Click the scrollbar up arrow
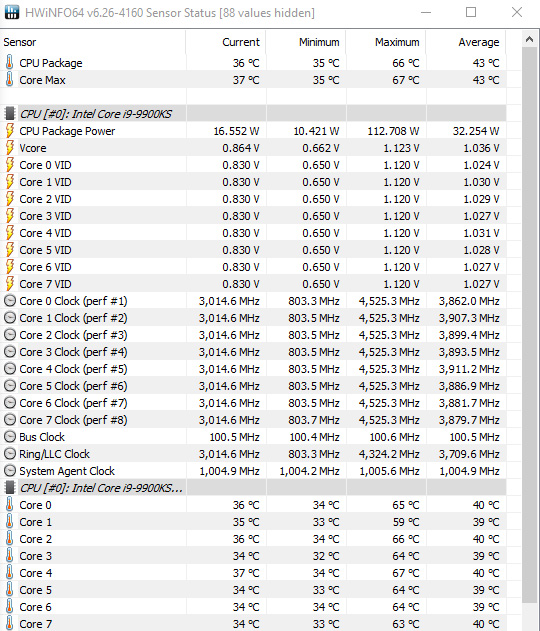The width and height of the screenshot is (540, 631). pyautogui.click(x=529, y=39)
